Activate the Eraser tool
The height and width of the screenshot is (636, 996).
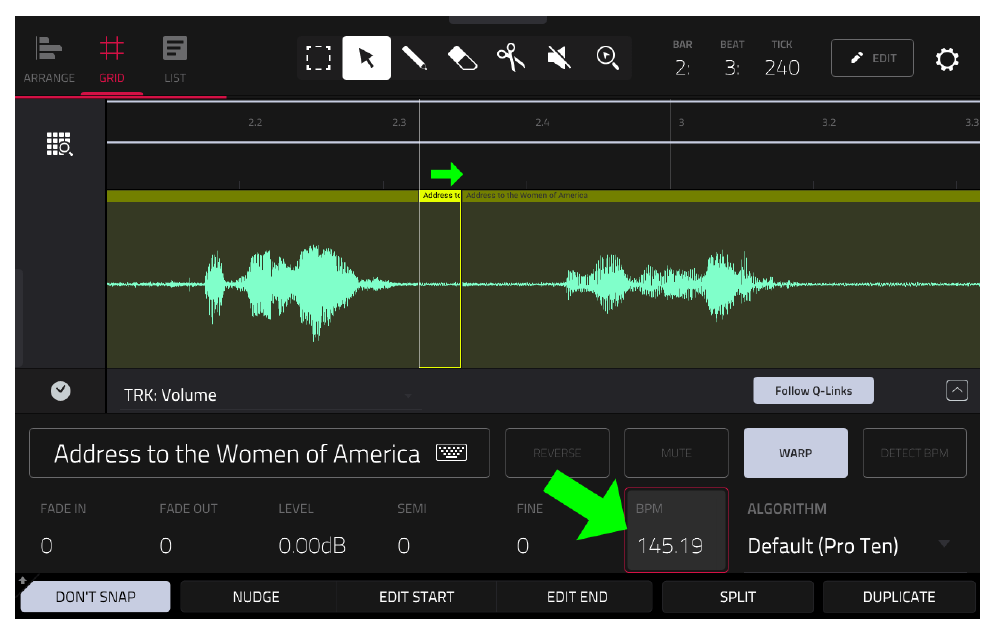pyautogui.click(x=462, y=58)
